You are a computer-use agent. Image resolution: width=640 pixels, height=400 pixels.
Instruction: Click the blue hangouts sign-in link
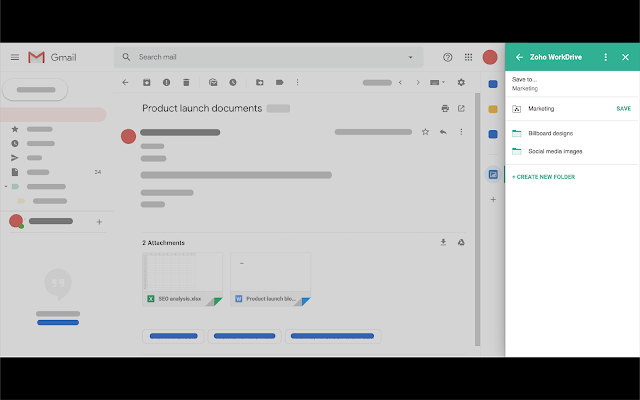(58, 322)
